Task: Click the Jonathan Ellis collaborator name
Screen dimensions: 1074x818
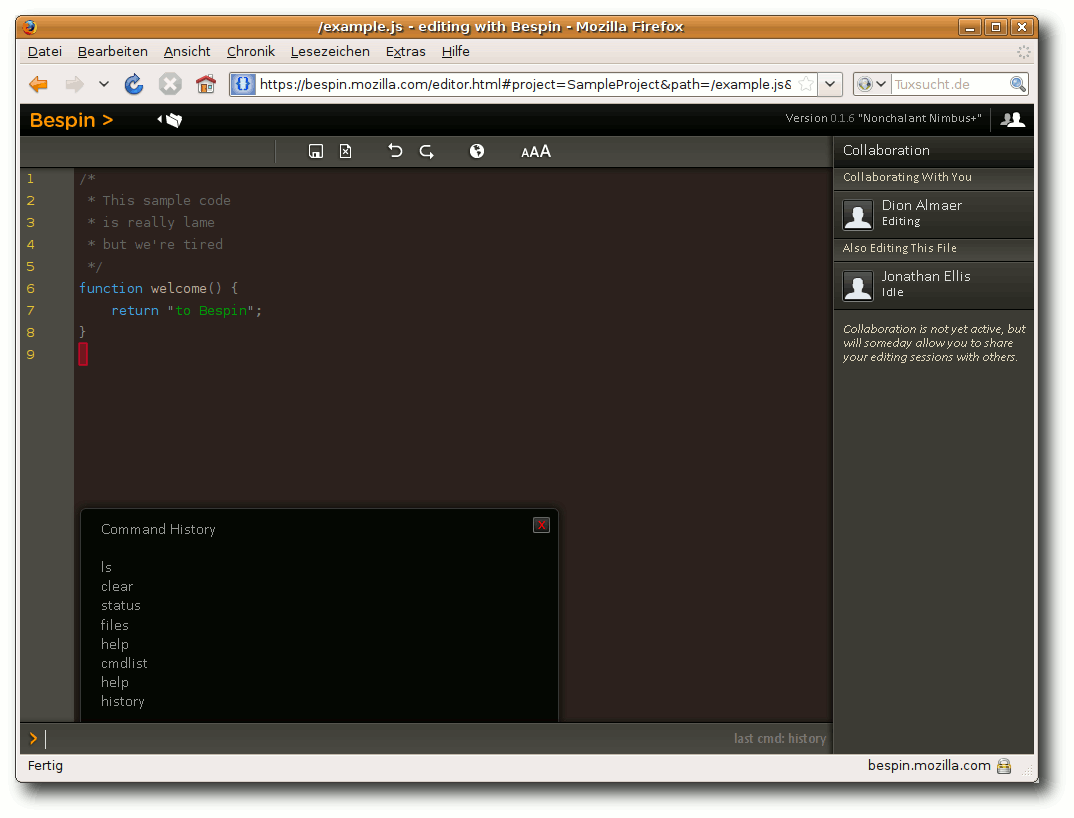Action: [x=925, y=276]
